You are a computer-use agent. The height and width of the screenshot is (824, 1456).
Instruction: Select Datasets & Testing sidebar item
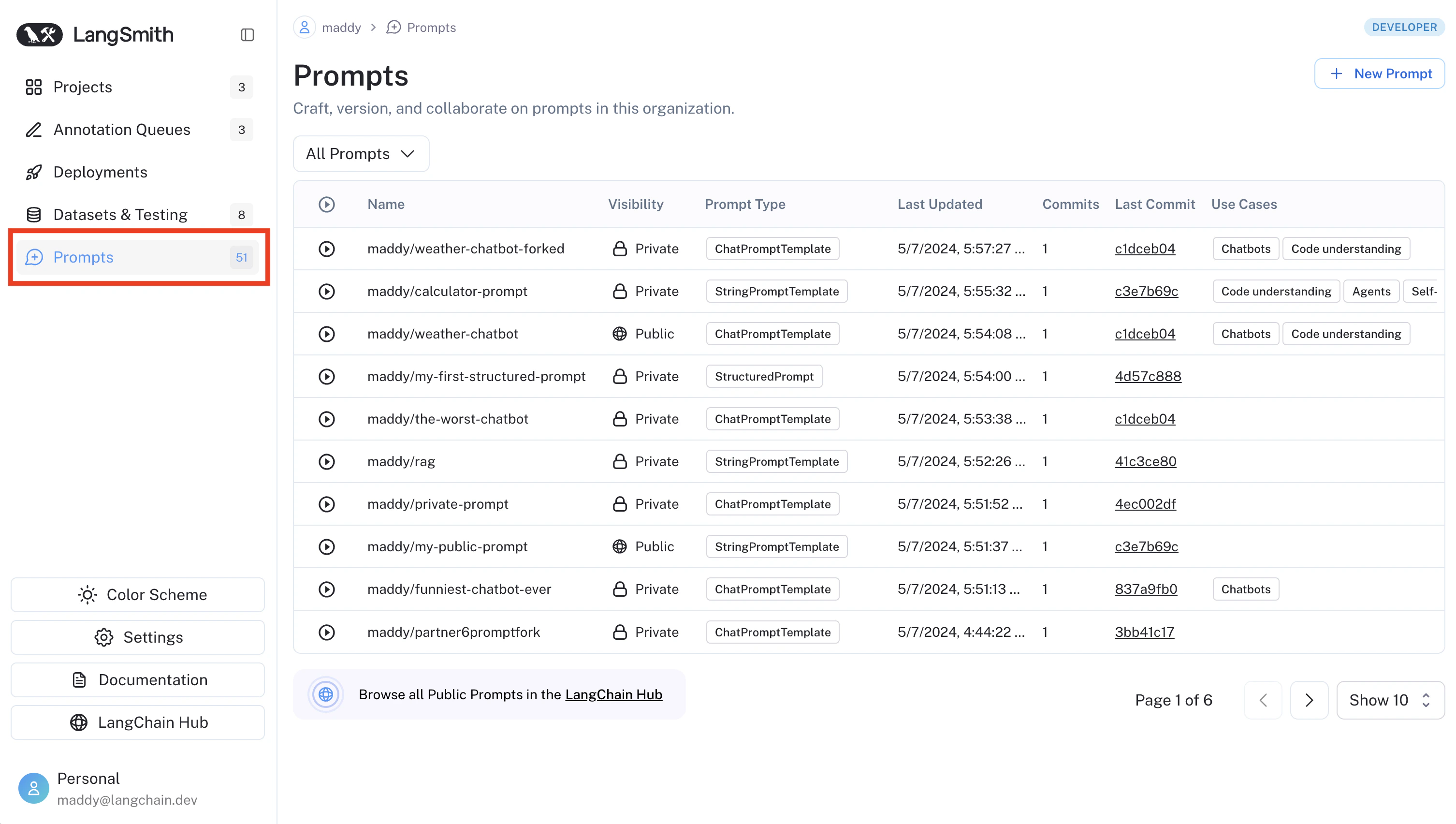click(120, 215)
